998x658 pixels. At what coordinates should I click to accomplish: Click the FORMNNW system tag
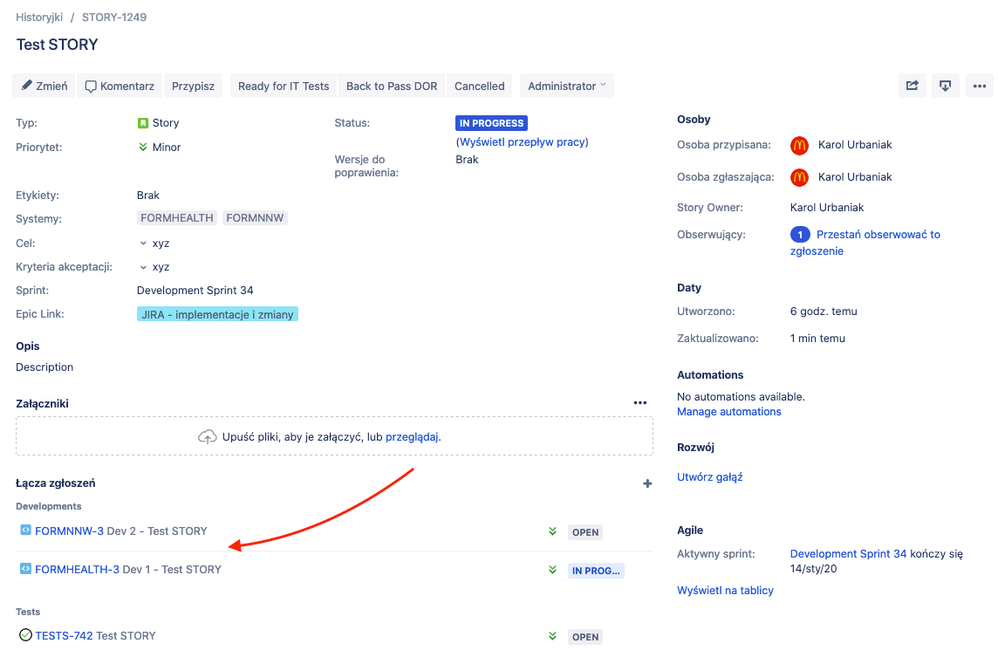click(x=255, y=218)
